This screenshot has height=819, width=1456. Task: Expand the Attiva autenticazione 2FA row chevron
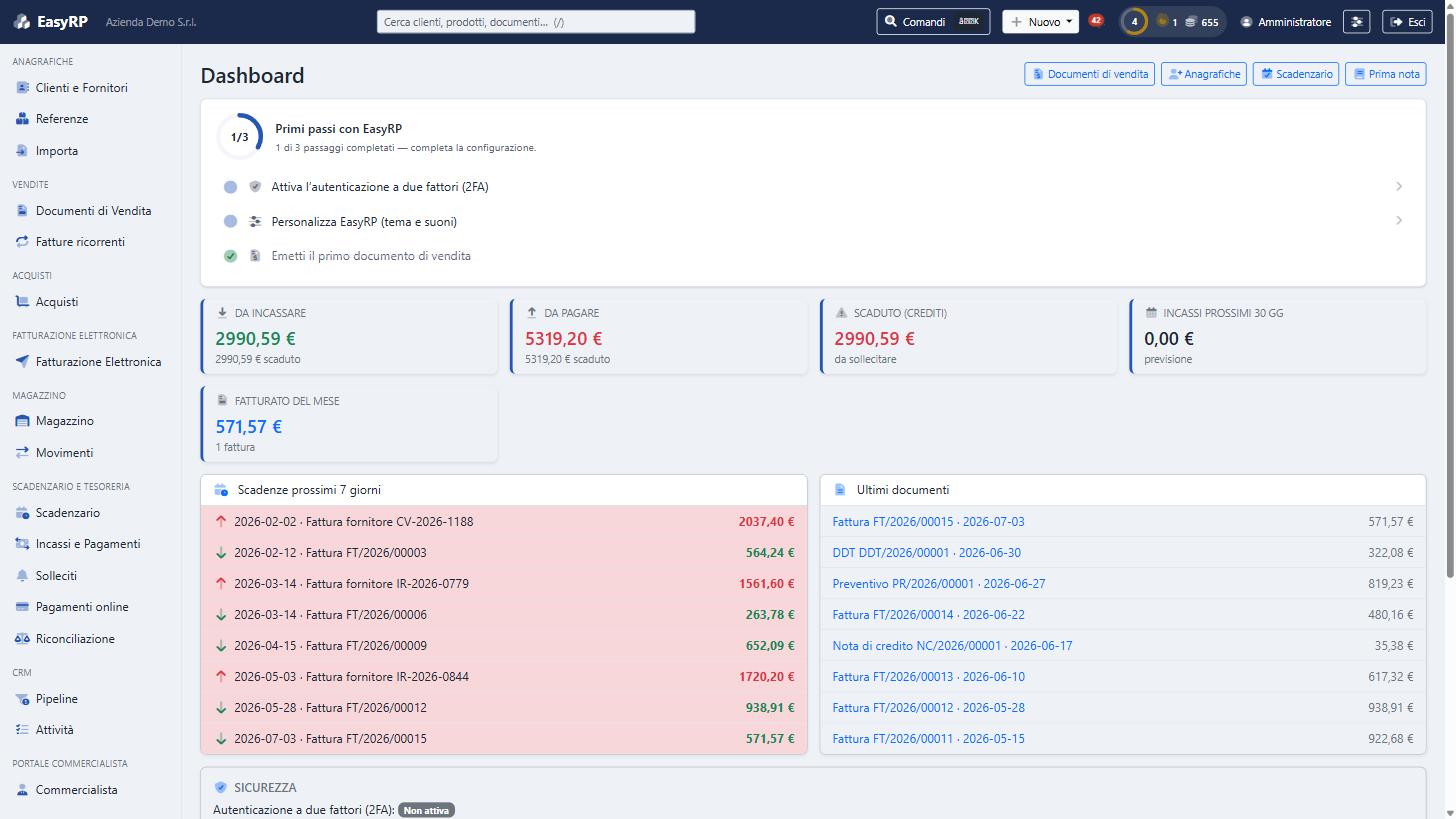(x=1399, y=186)
